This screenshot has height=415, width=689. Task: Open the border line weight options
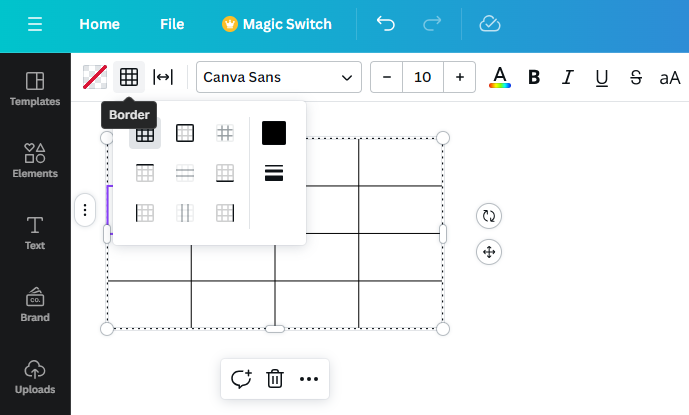point(274,173)
